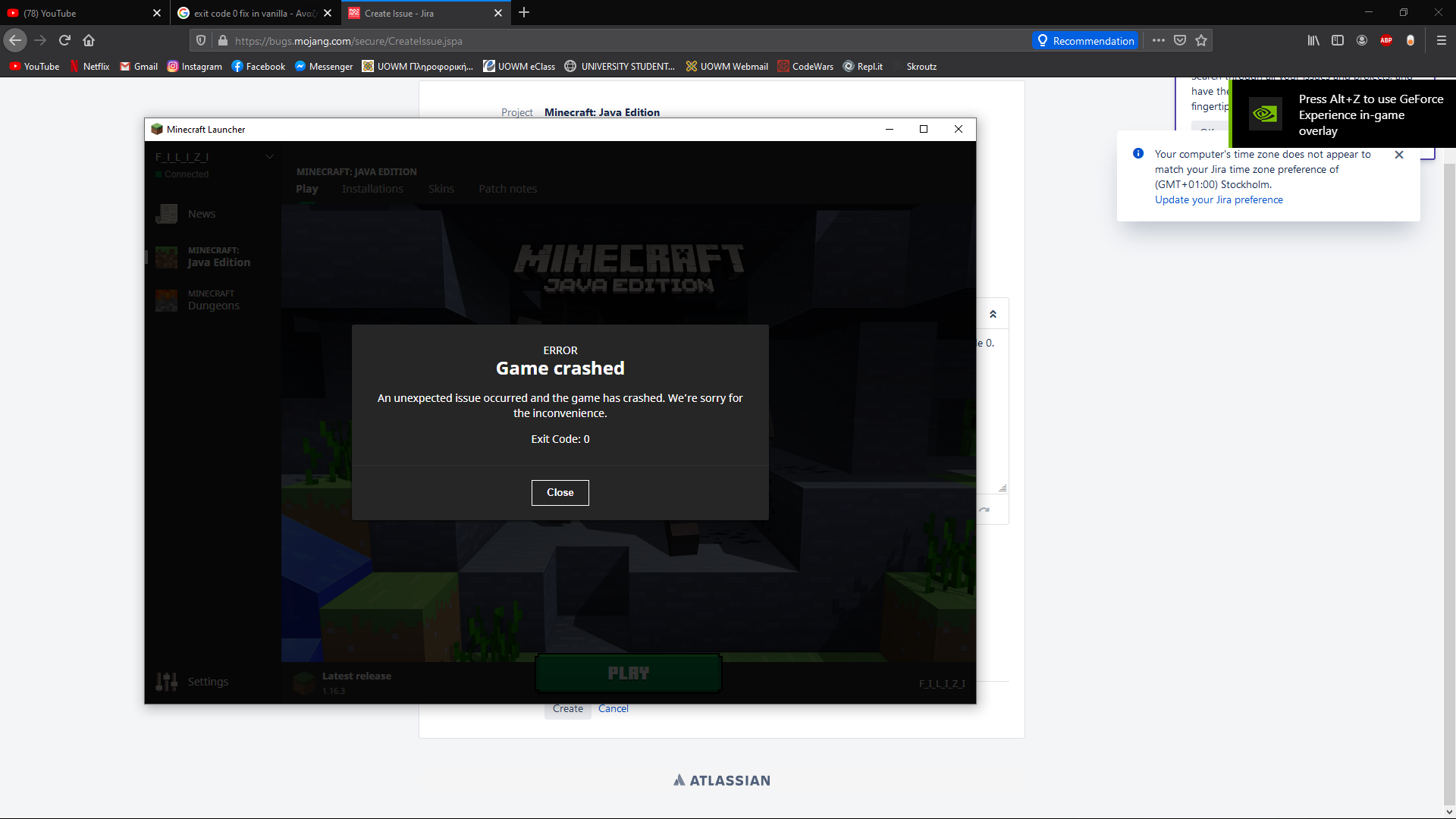Collapse the Jira section double-chevron
This screenshot has width=1456, height=819.
point(993,314)
